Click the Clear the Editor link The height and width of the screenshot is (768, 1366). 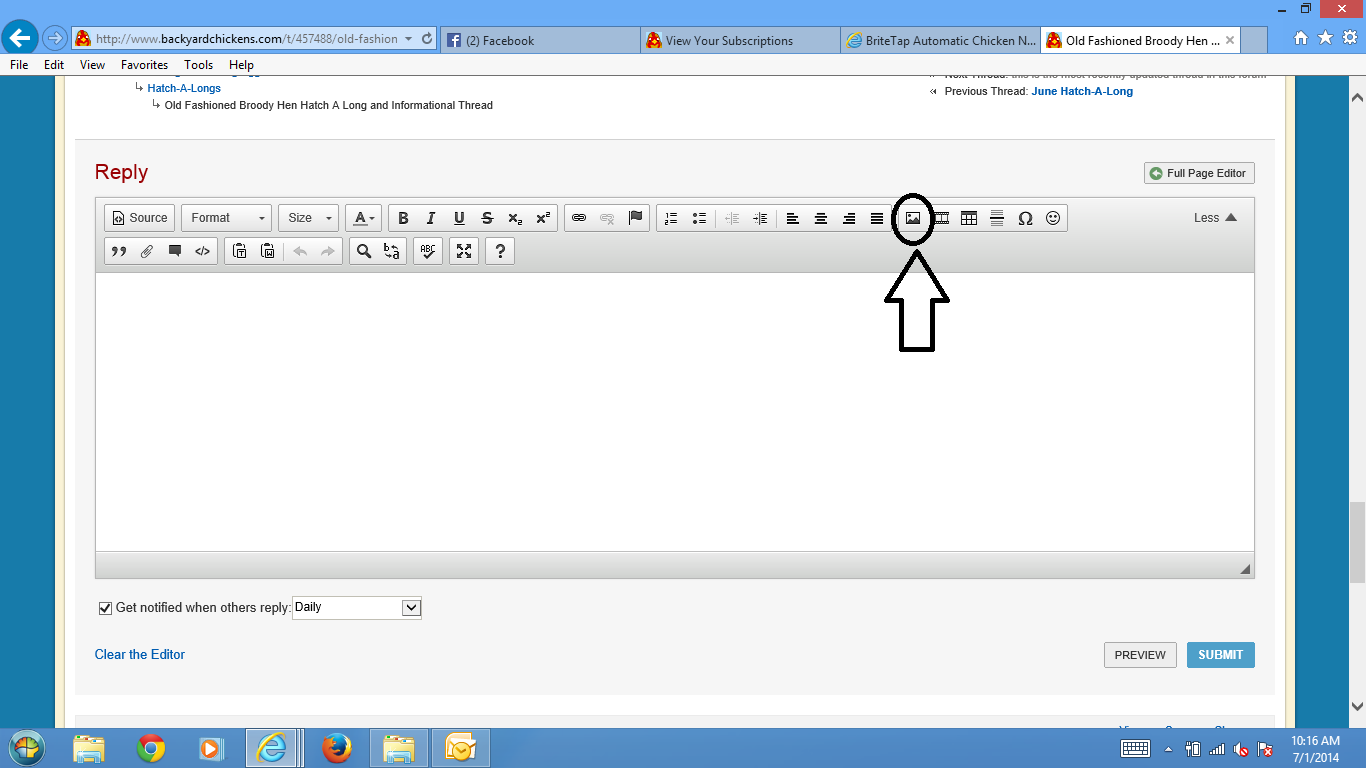(140, 654)
